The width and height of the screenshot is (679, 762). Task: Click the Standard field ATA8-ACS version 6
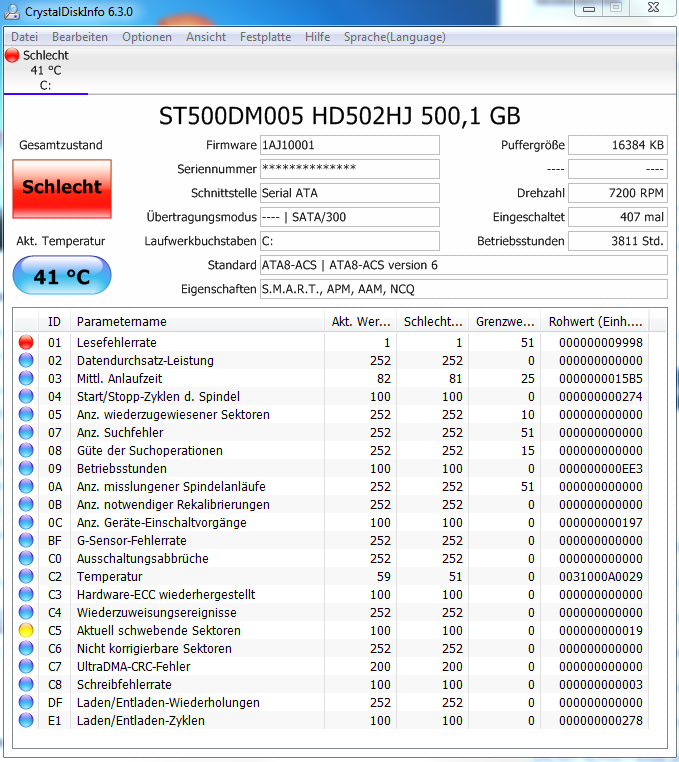[464, 265]
